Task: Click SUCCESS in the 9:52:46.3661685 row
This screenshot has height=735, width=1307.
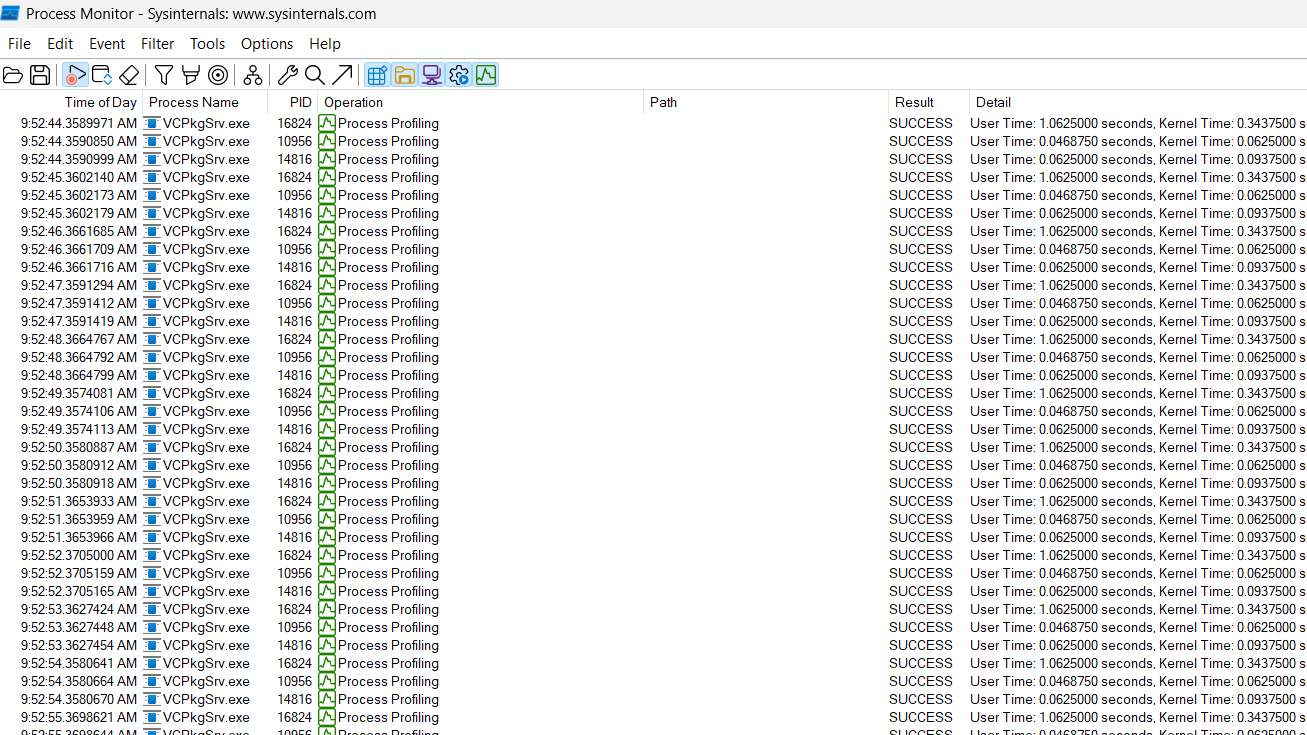Action: pos(921,231)
